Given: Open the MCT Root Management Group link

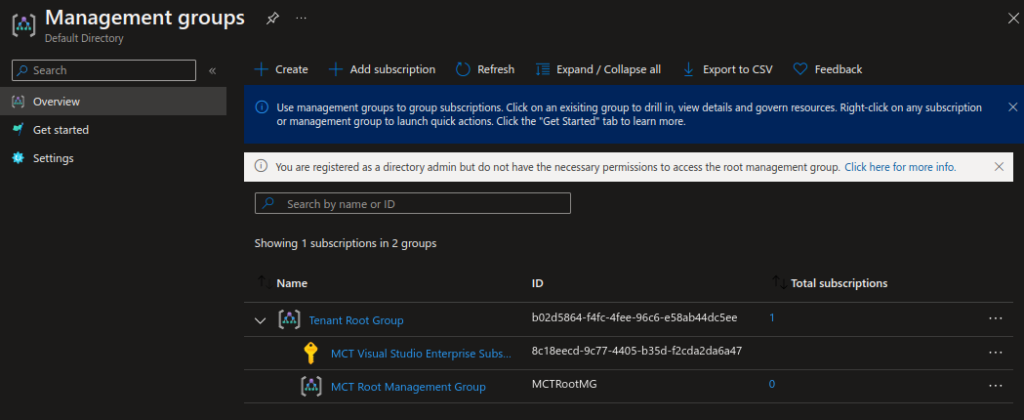Looking at the screenshot, I should (408, 387).
